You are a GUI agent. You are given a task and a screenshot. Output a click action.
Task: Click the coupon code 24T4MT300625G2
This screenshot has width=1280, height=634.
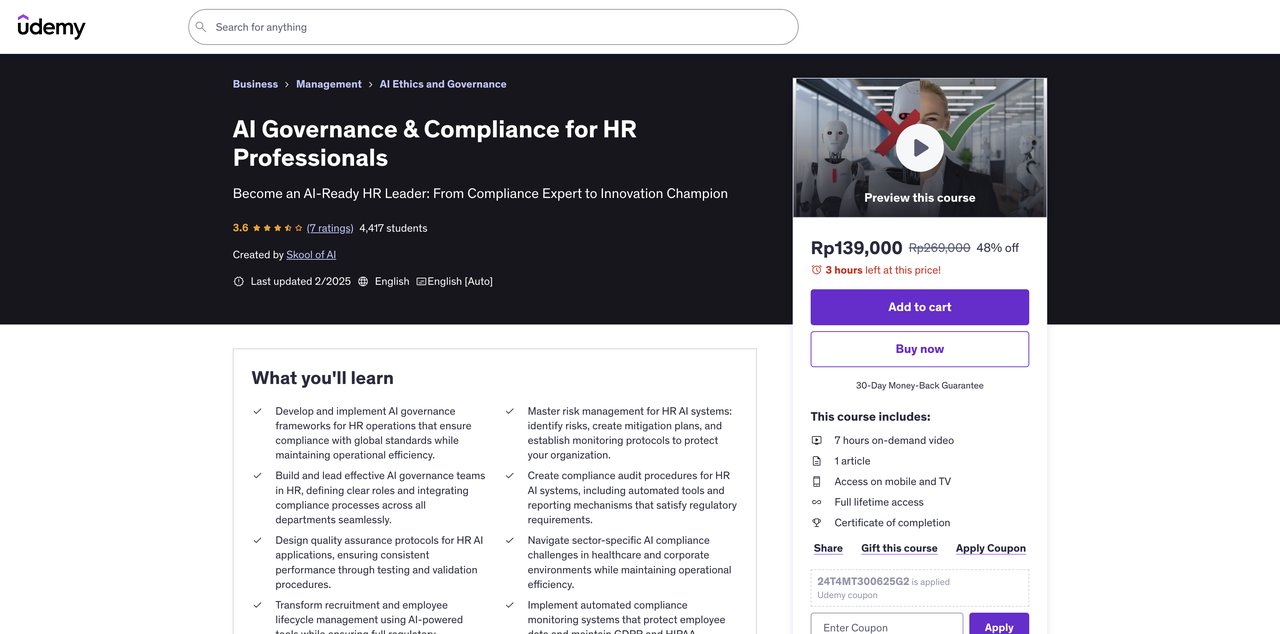863,581
